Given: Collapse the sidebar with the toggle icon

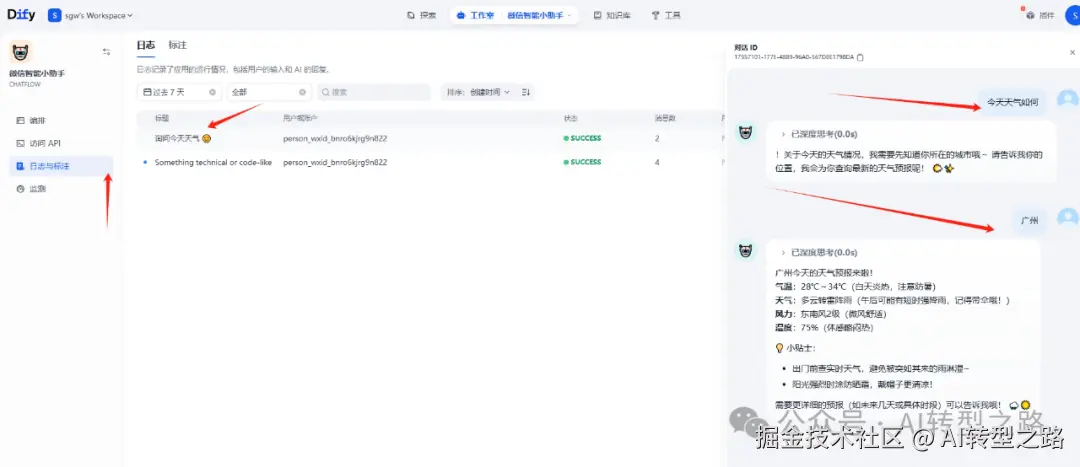Looking at the screenshot, I should click(107, 52).
